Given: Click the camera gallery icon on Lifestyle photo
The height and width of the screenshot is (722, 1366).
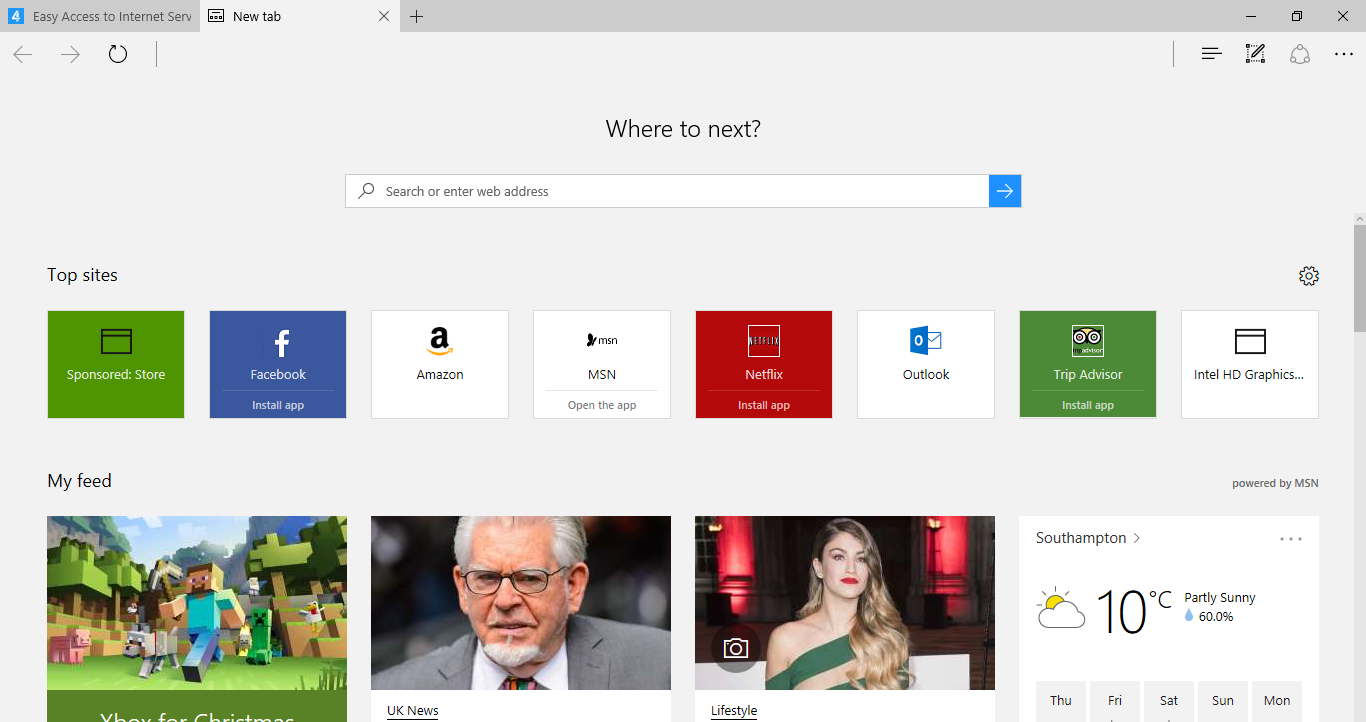Looking at the screenshot, I should [x=736, y=649].
